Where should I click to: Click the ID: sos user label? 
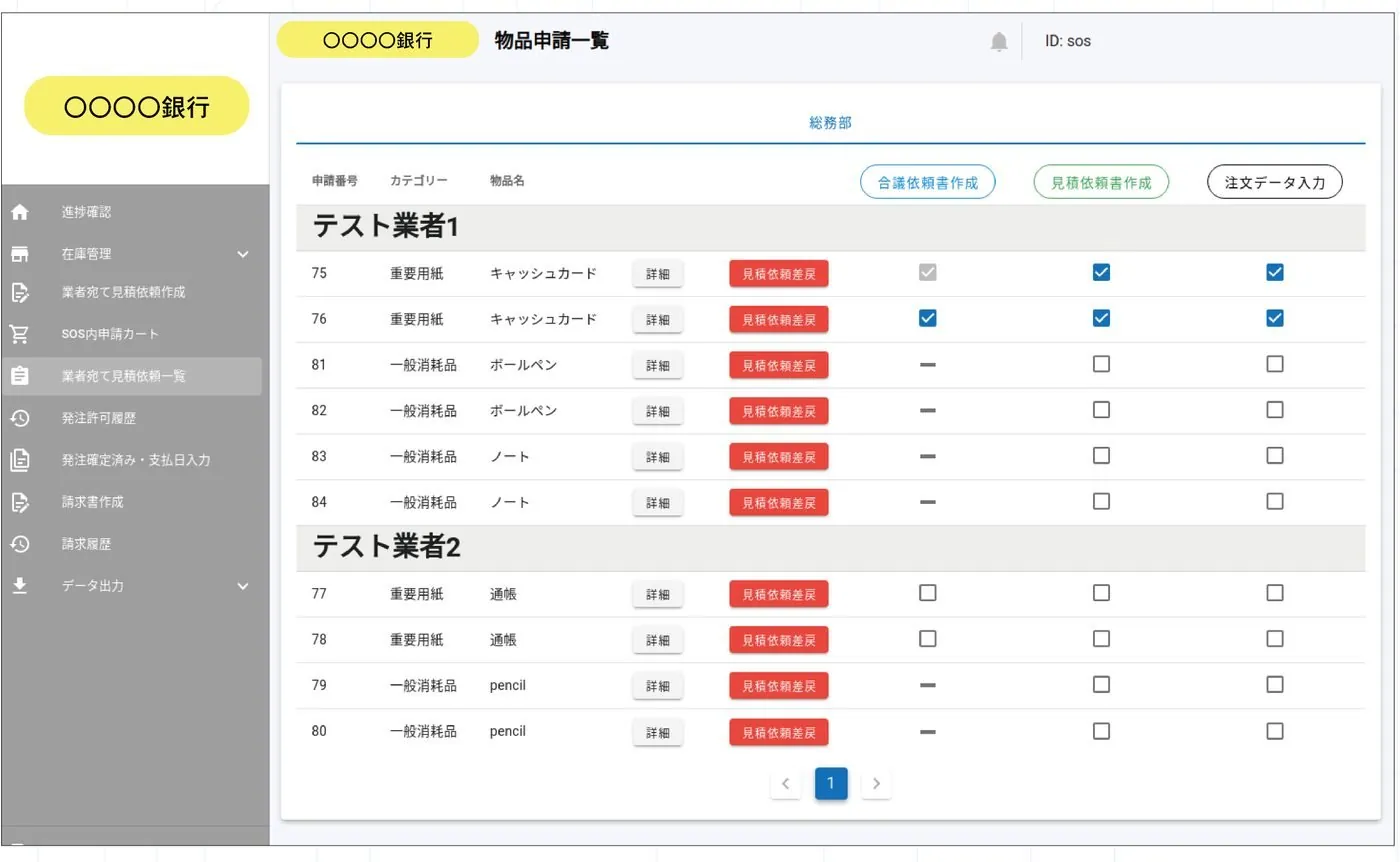coord(1068,42)
